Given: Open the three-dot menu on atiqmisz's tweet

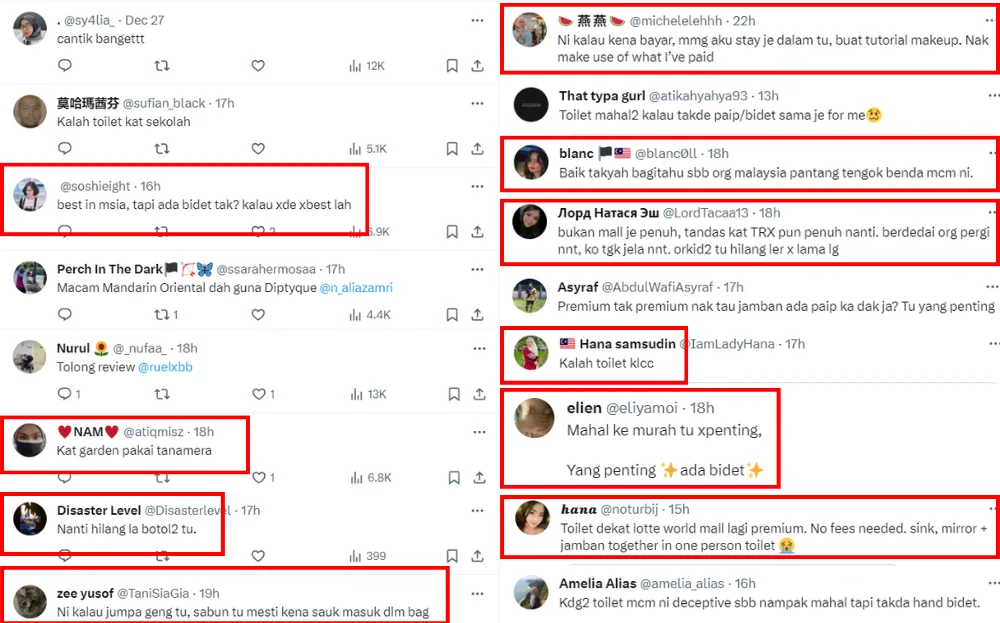Looking at the screenshot, I should pos(478,432).
